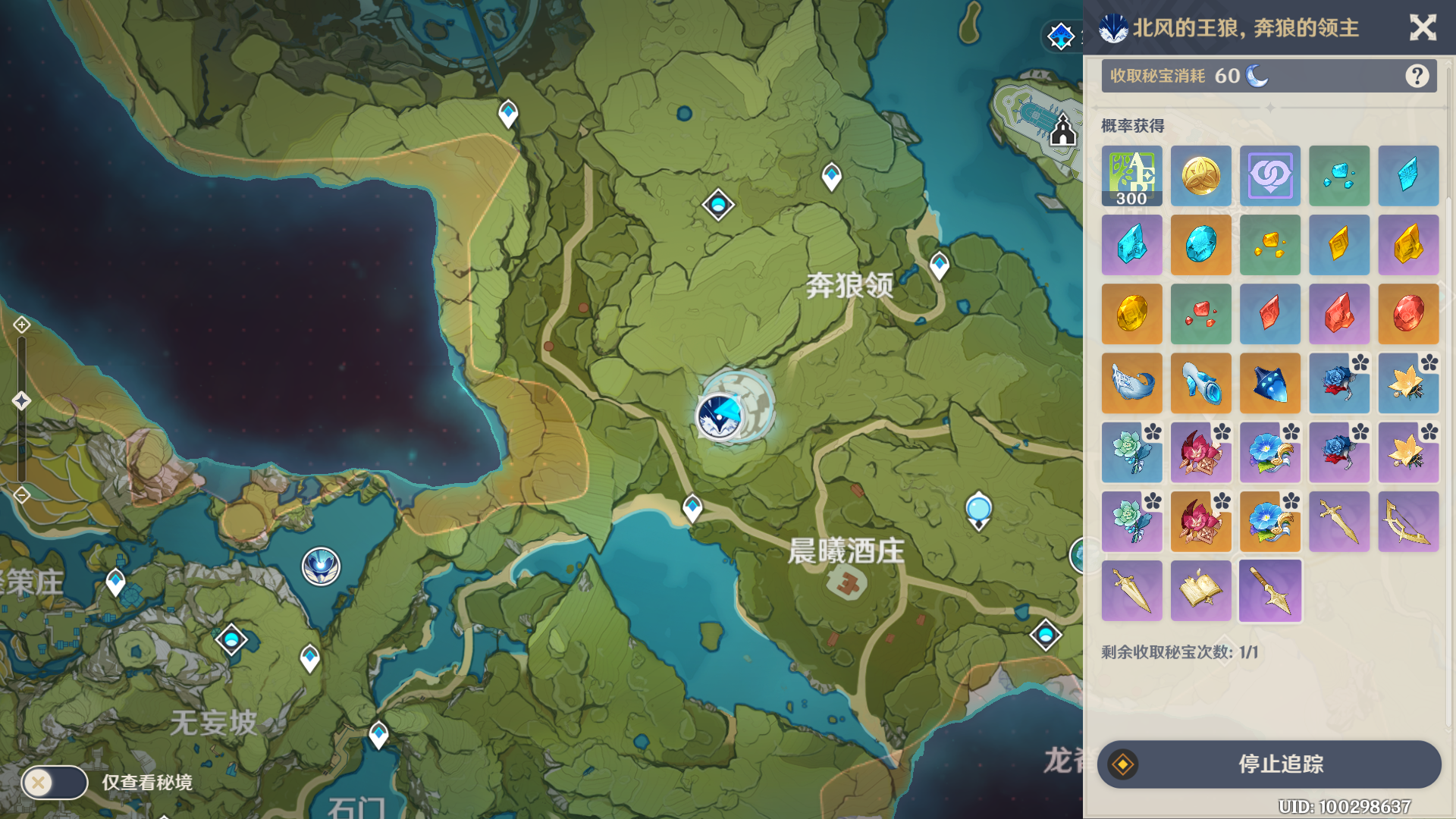Click the cyan gem fragment on blue tile
1456x819 pixels.
click(x=1408, y=176)
